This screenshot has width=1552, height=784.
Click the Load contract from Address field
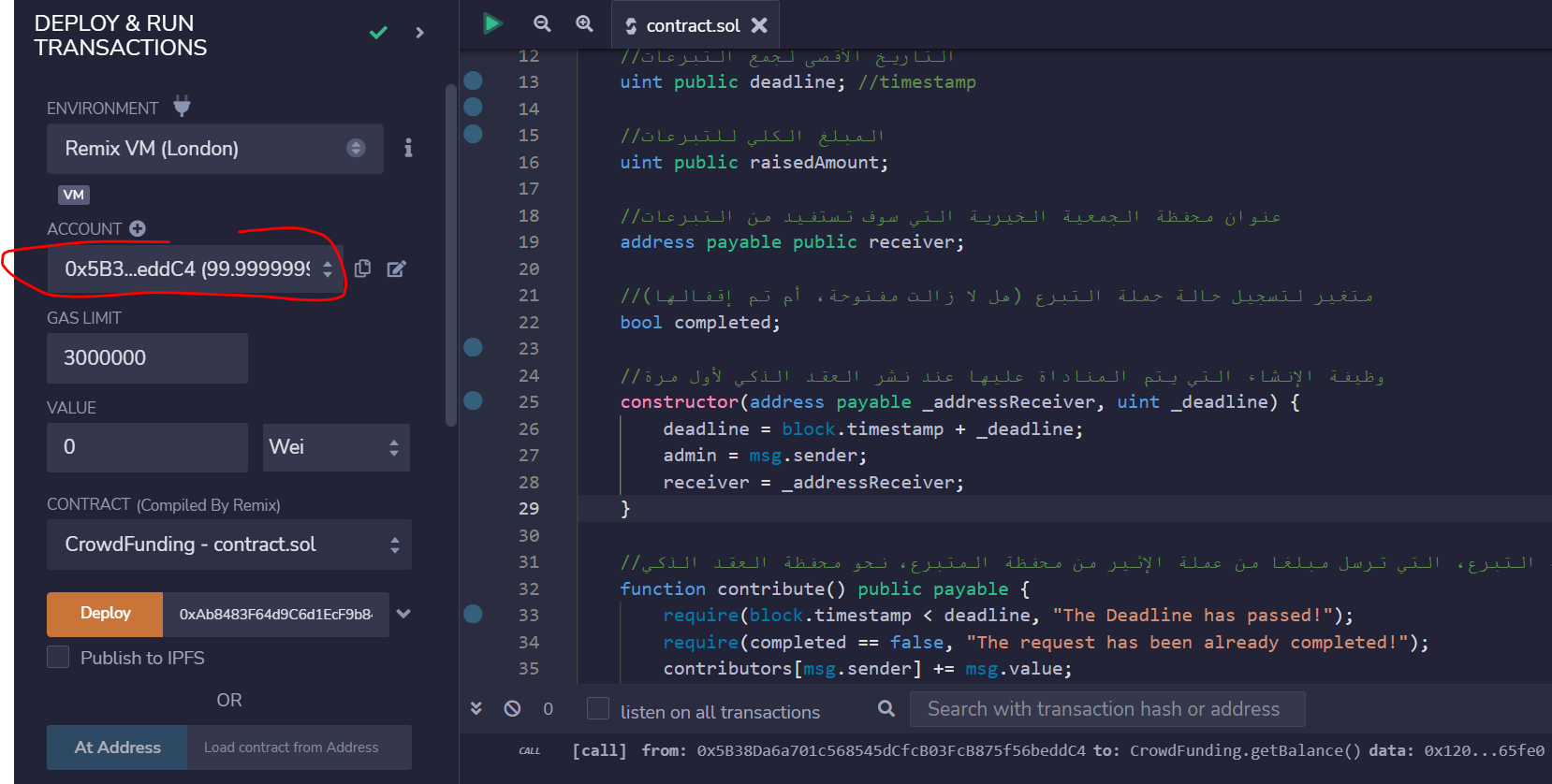click(300, 748)
